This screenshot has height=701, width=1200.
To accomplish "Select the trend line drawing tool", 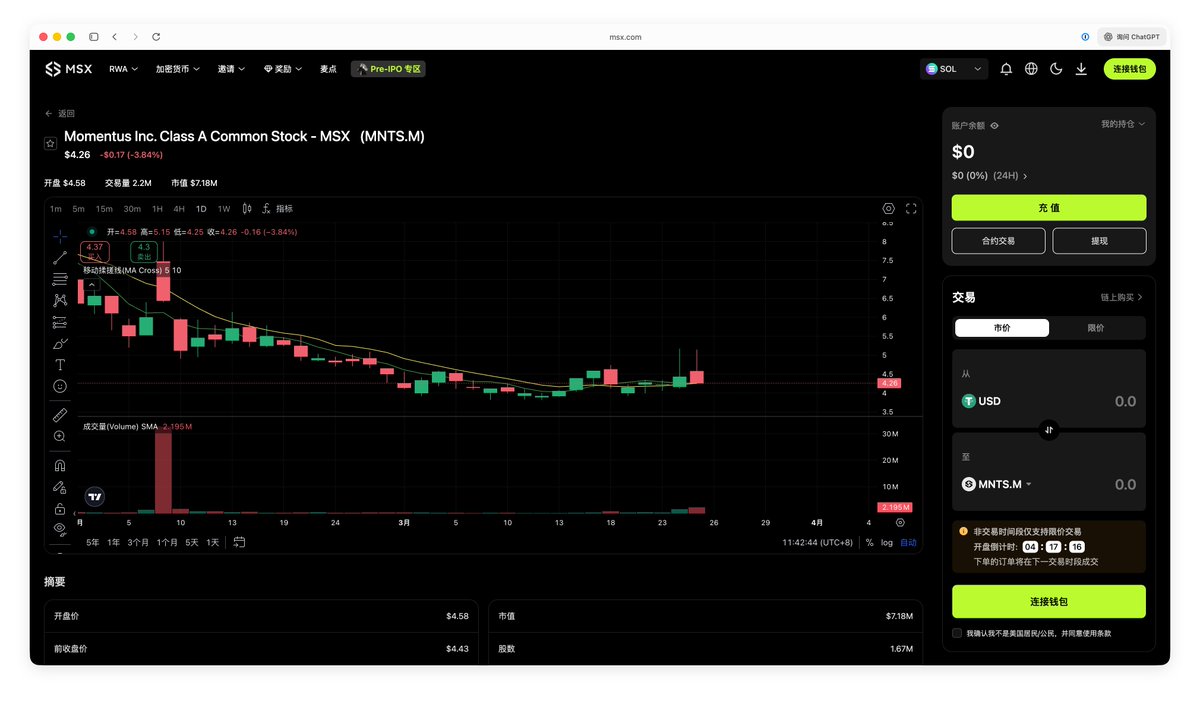I will tap(60, 257).
